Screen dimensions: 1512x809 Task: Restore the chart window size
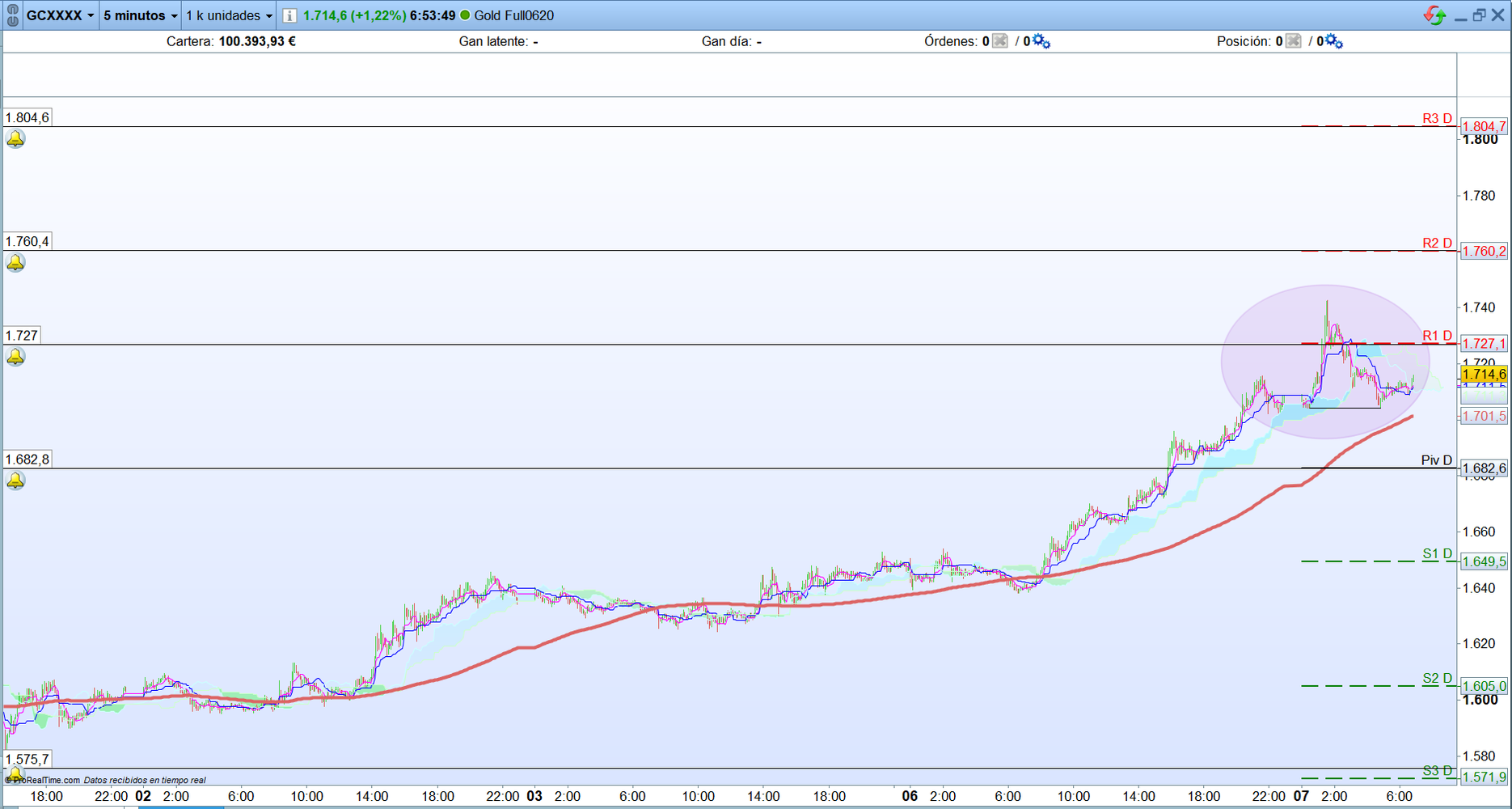1479,15
